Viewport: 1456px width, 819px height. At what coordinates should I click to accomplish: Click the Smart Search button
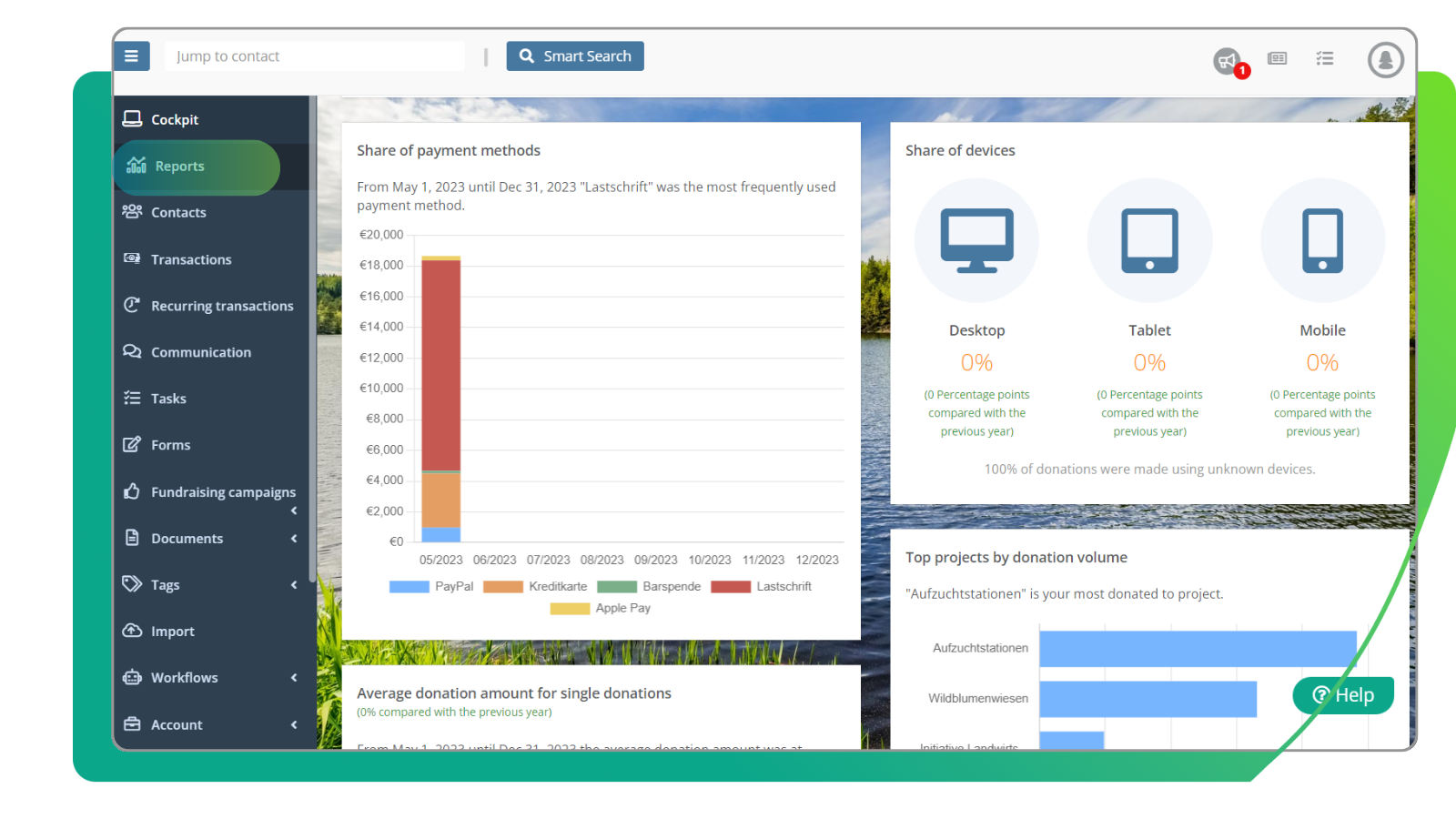(574, 56)
